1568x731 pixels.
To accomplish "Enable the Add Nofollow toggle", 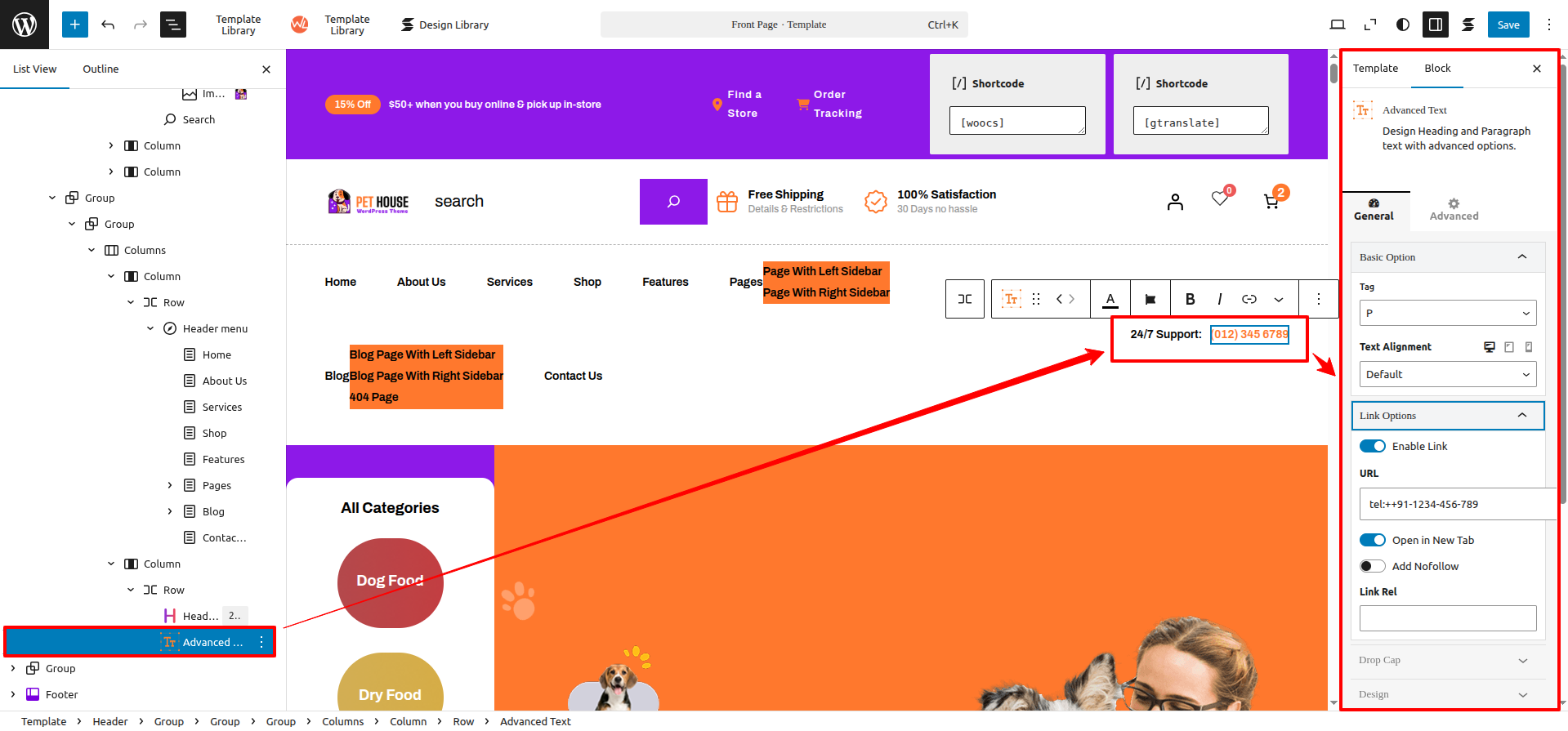I will [x=1373, y=566].
